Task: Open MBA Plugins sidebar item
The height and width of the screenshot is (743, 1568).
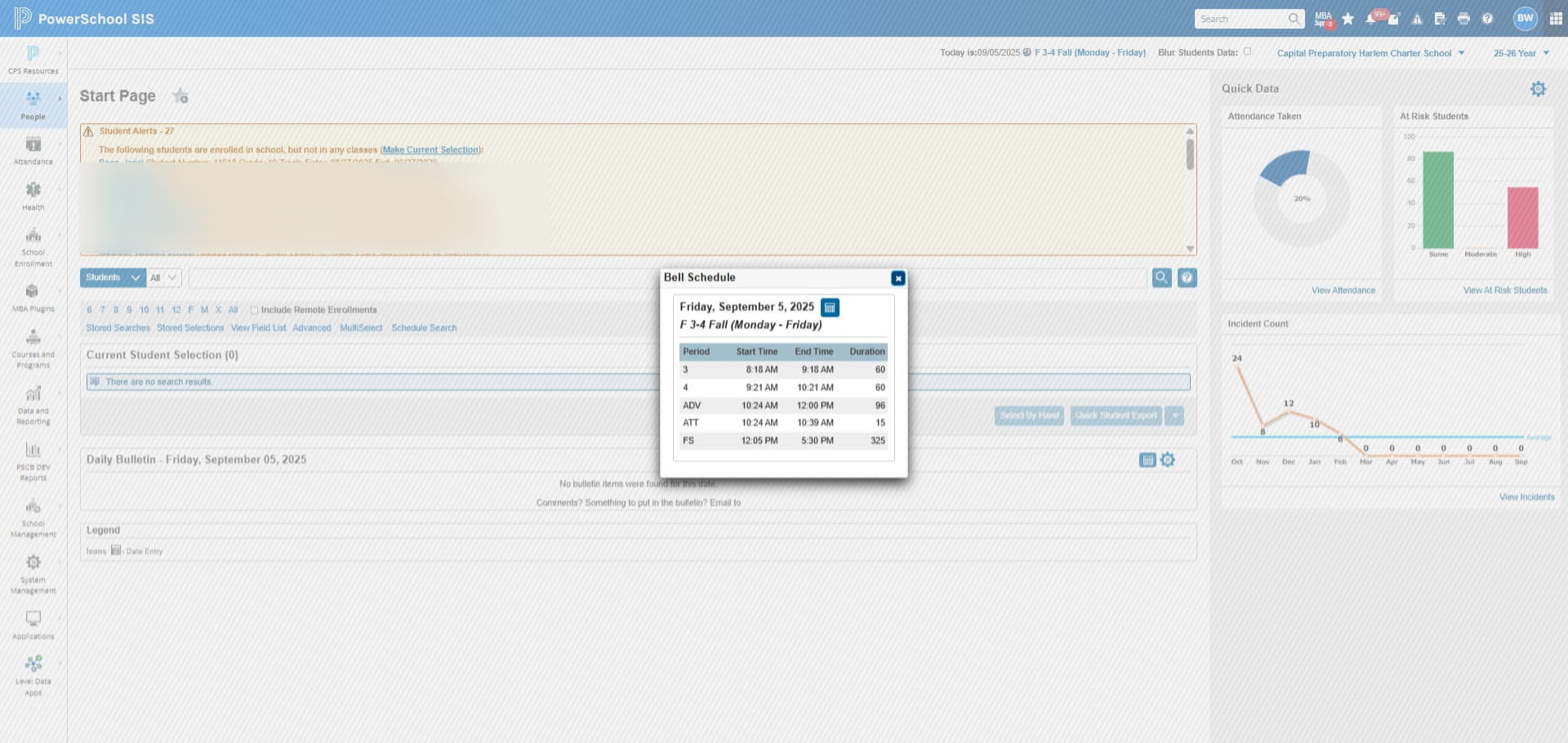Action: pyautogui.click(x=33, y=298)
